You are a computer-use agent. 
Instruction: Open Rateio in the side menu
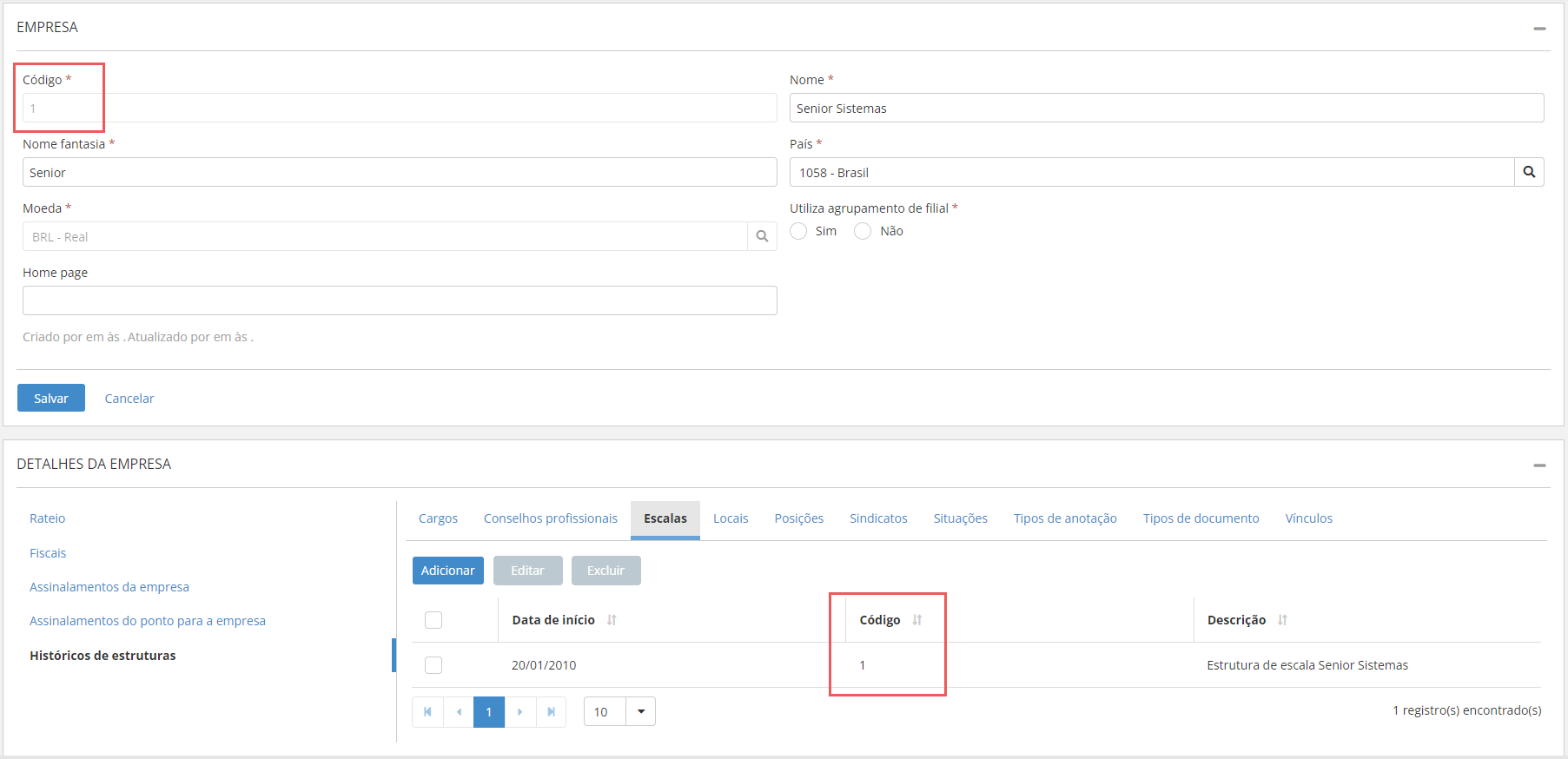point(48,518)
